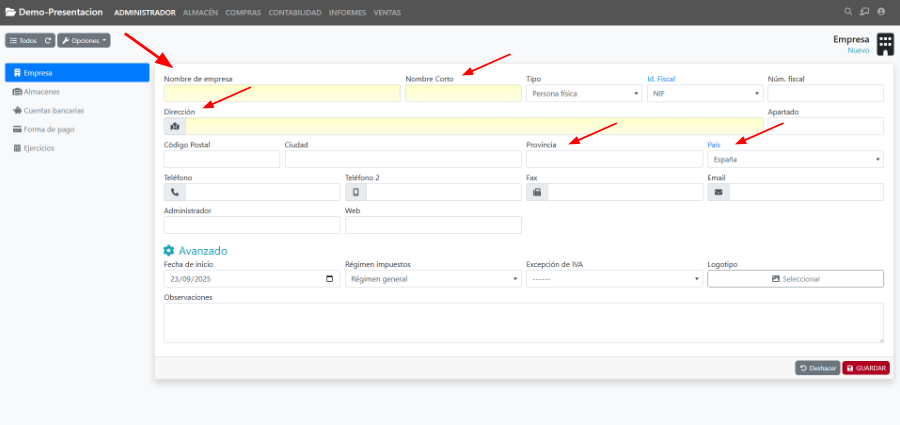Click the phone icon in Teléfono field
This screenshot has height=425, width=900.
(175, 192)
